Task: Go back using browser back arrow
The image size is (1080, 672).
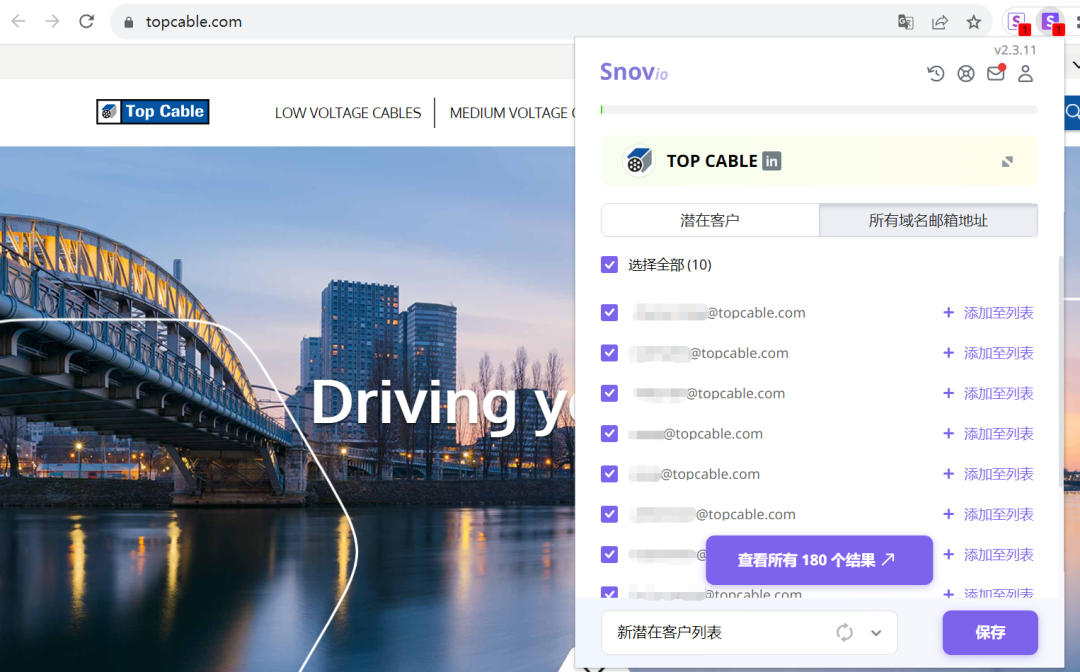Action: pos(19,21)
